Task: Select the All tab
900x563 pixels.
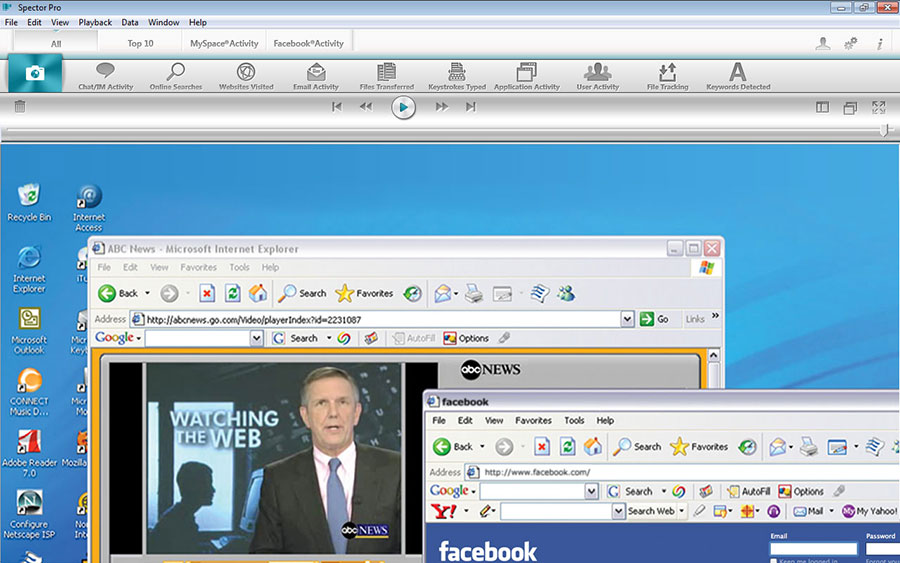Action: [x=56, y=44]
